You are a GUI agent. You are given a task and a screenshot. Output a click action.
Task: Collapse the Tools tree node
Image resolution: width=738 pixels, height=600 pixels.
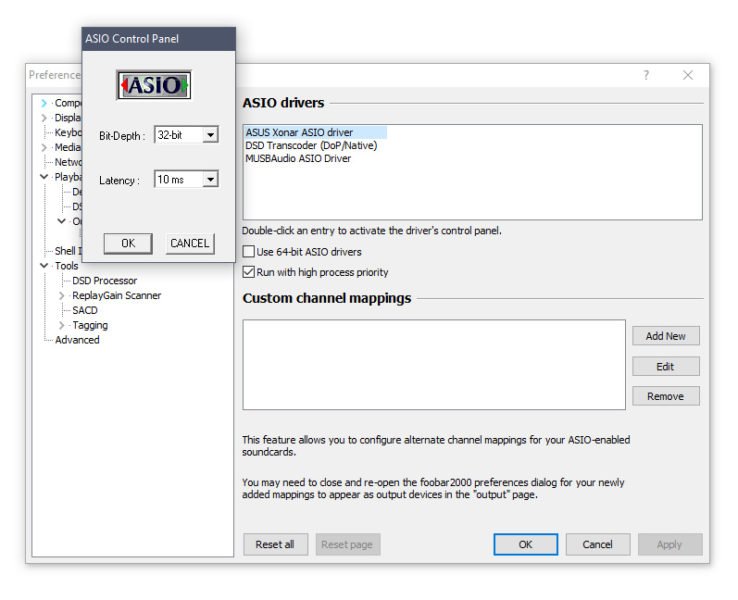coord(44,266)
